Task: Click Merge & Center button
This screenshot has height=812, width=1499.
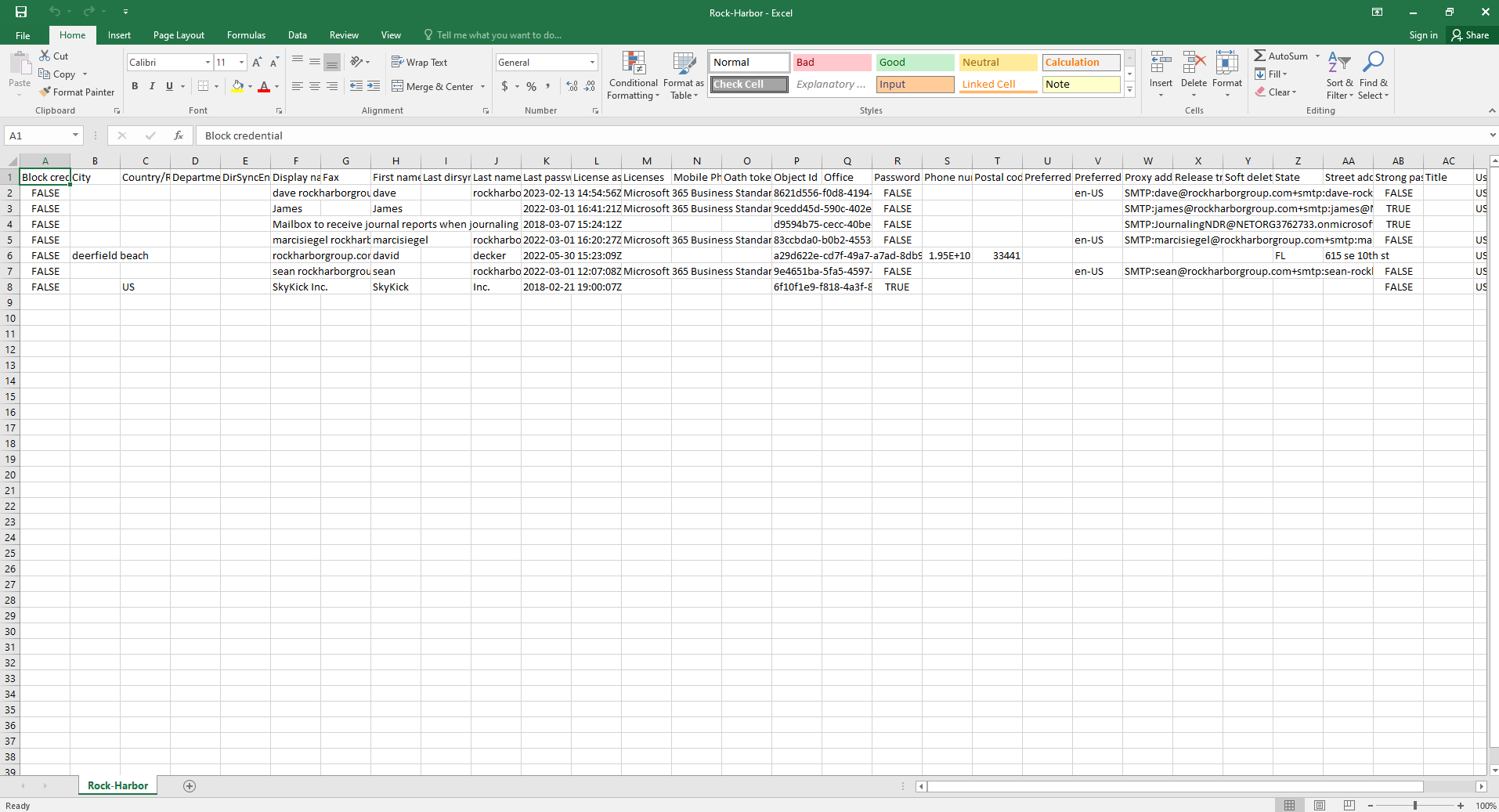Action: [433, 86]
